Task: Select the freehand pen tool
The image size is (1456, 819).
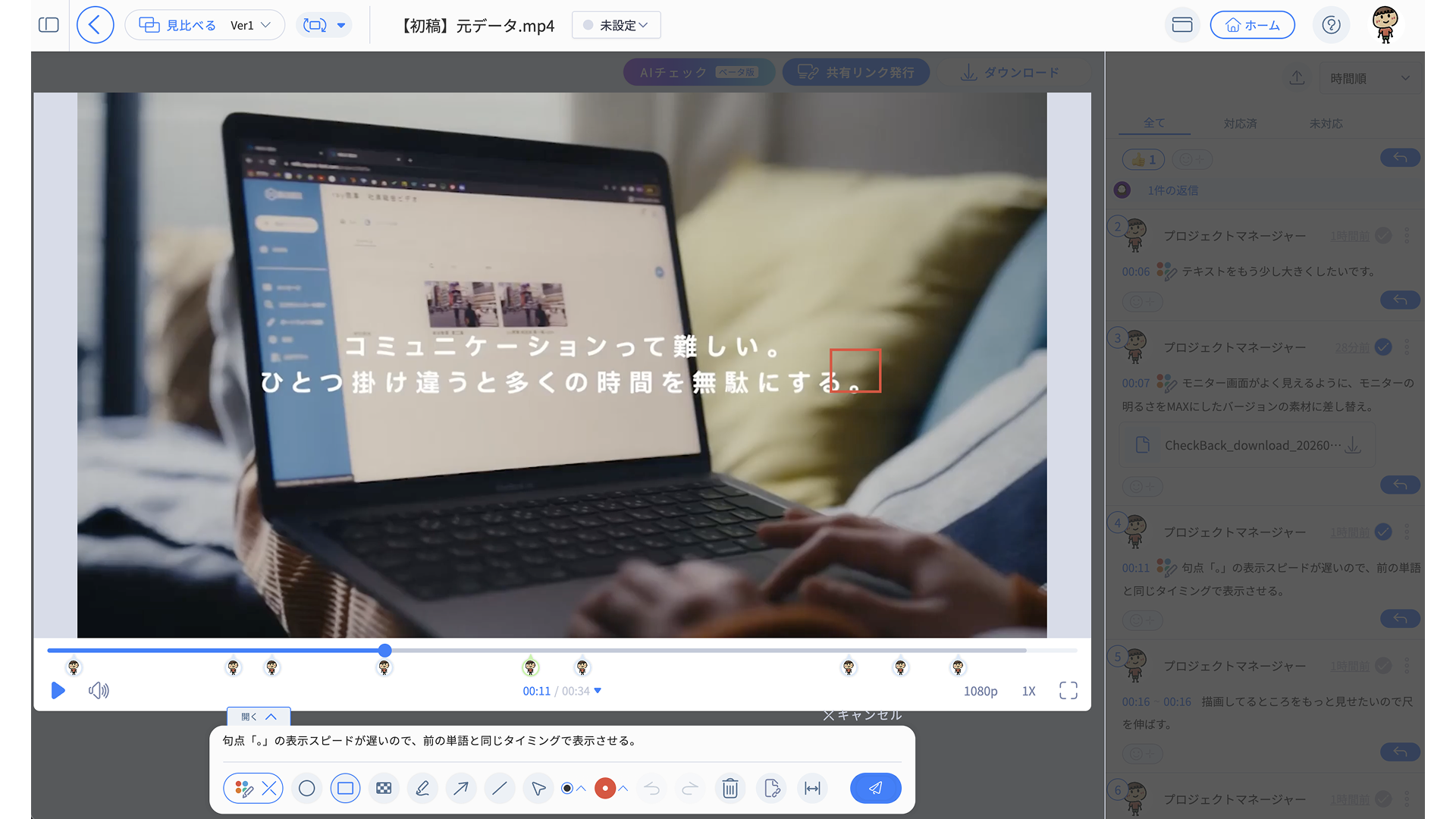Action: [422, 789]
